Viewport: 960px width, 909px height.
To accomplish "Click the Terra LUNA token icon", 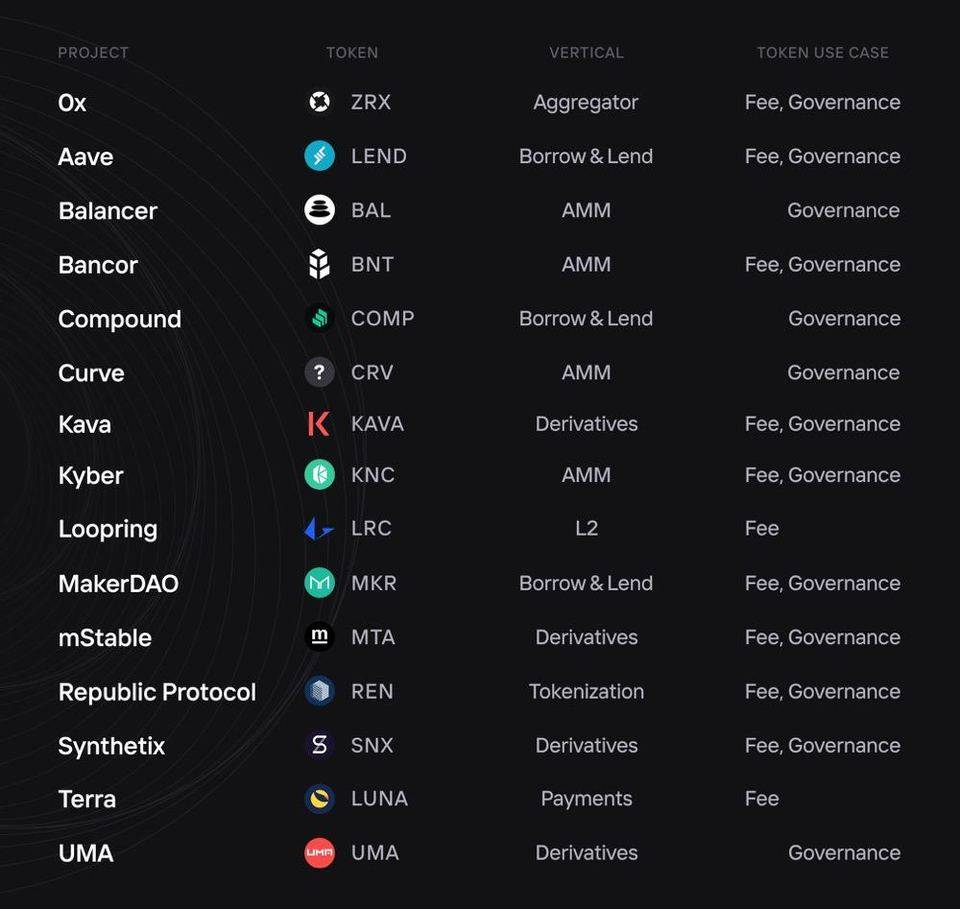I will (x=319, y=799).
